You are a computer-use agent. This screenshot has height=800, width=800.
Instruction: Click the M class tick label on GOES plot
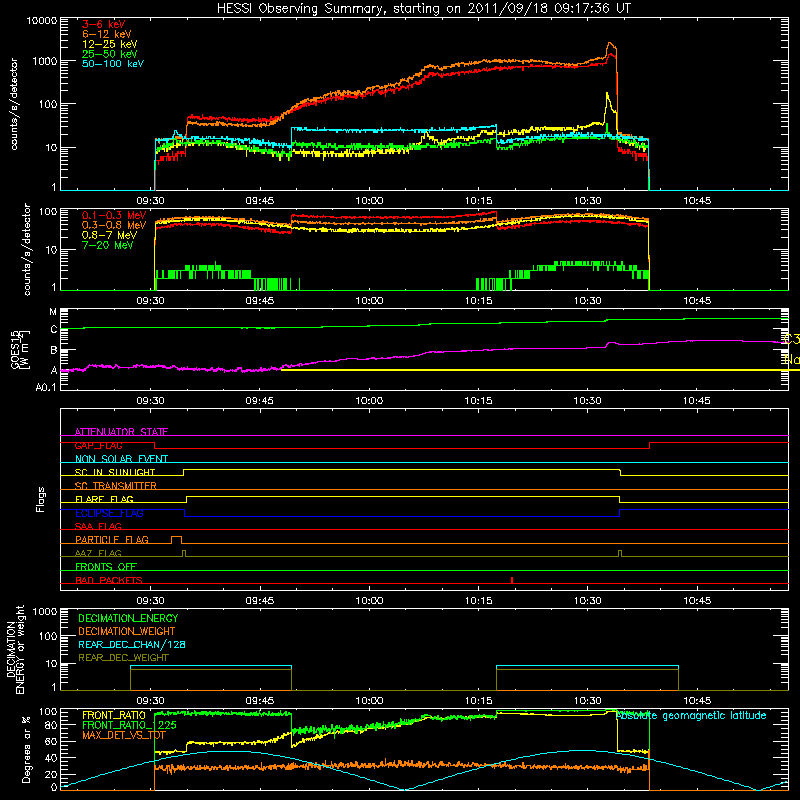coord(53,312)
